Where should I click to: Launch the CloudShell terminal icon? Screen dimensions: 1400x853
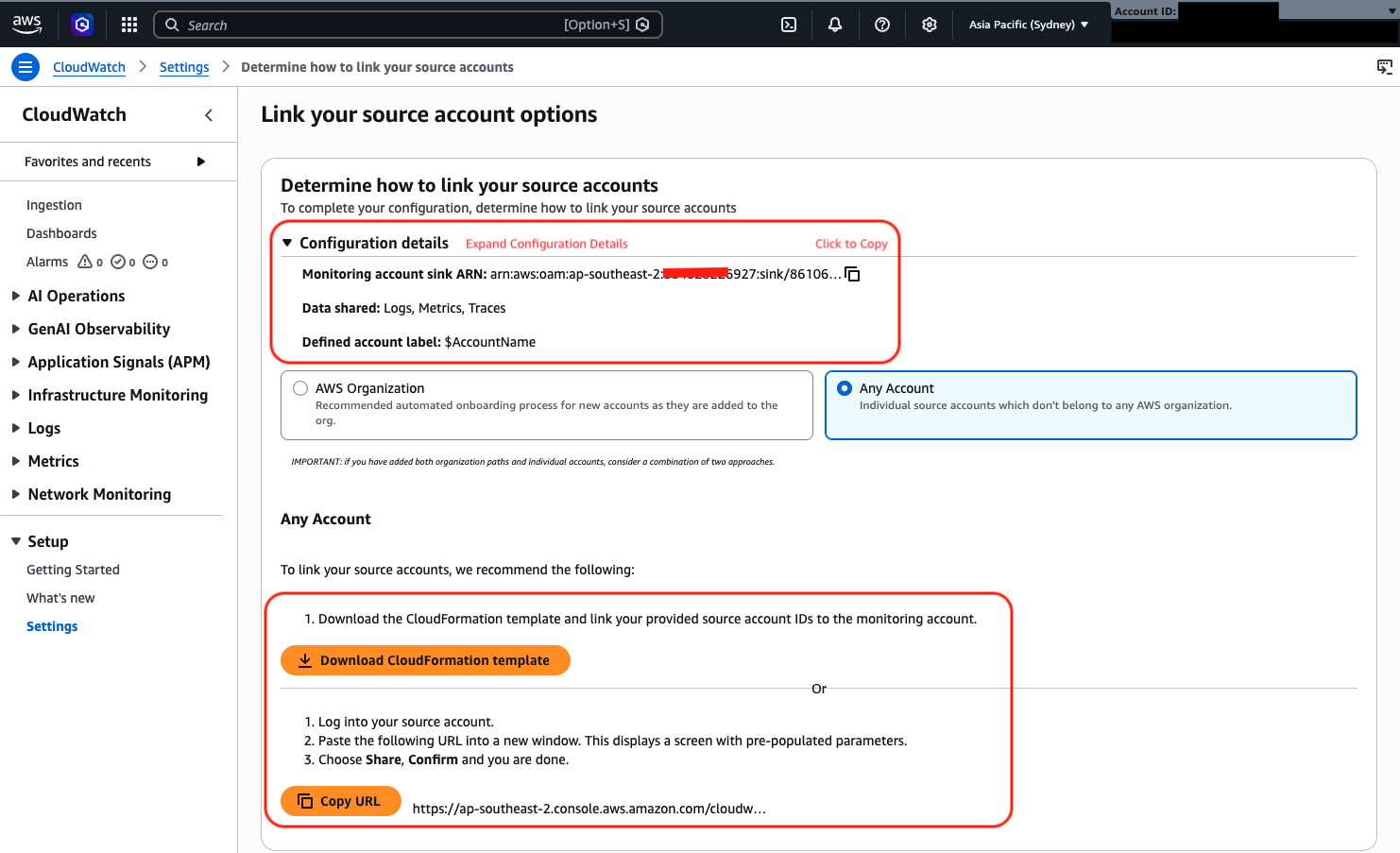pyautogui.click(x=789, y=25)
